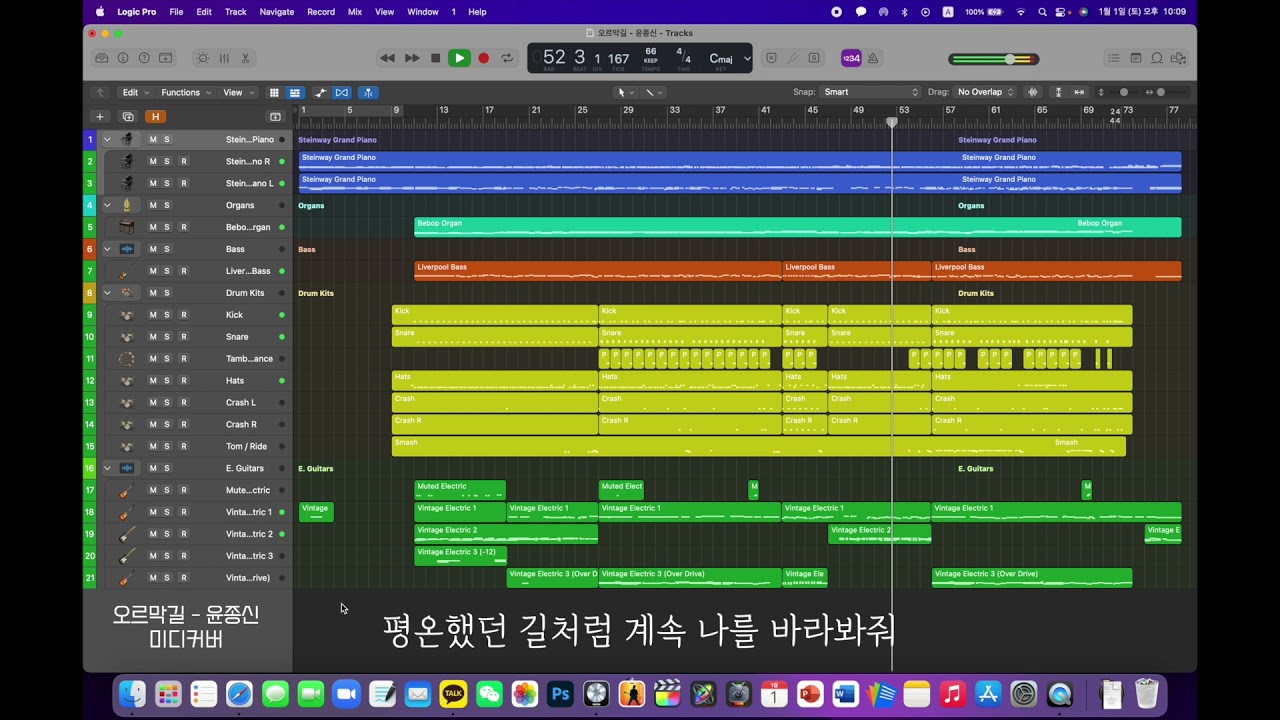
Task: Open the Loop Browser button
Action: pyautogui.click(x=1157, y=58)
